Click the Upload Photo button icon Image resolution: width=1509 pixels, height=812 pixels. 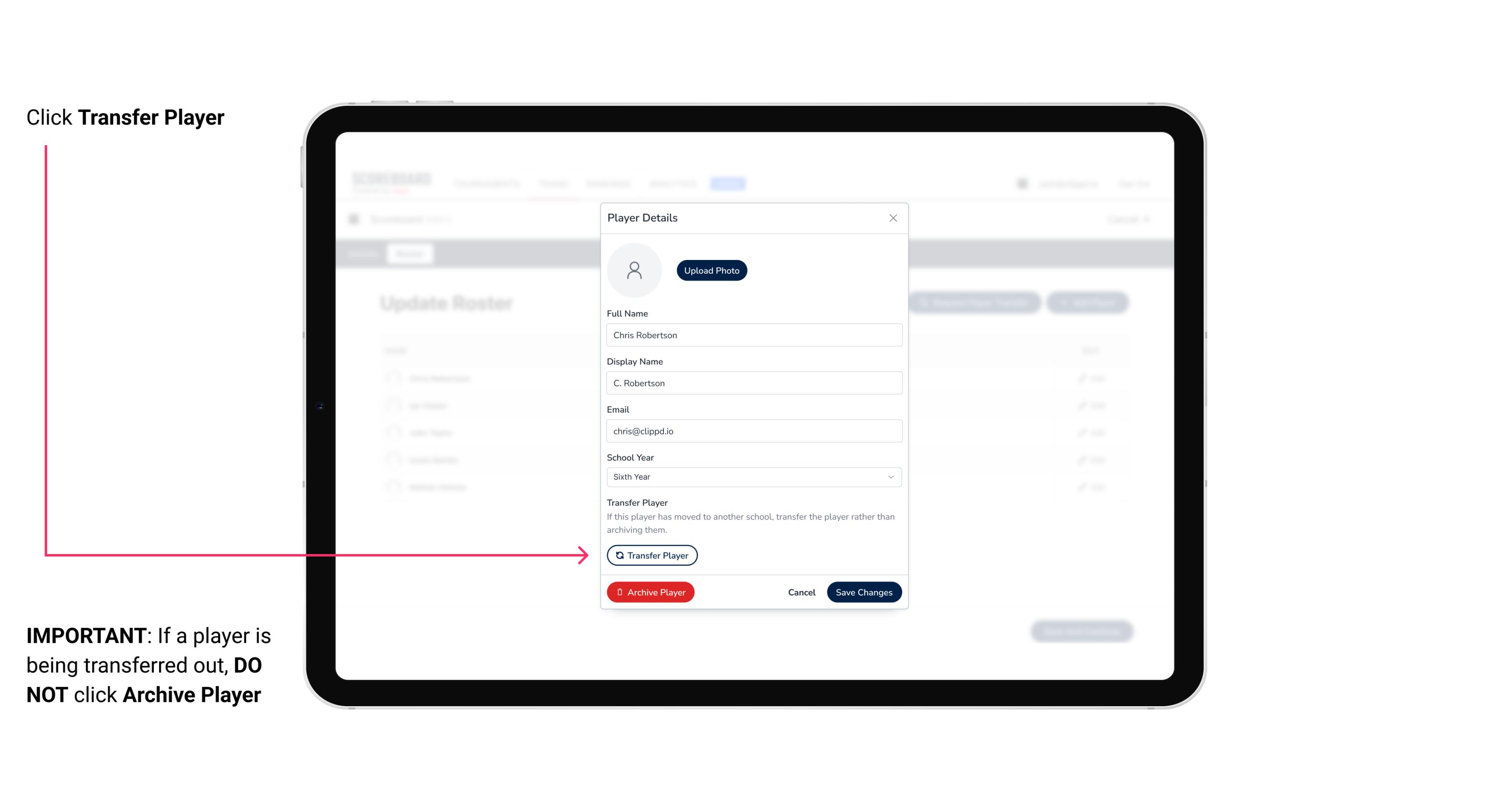[712, 270]
